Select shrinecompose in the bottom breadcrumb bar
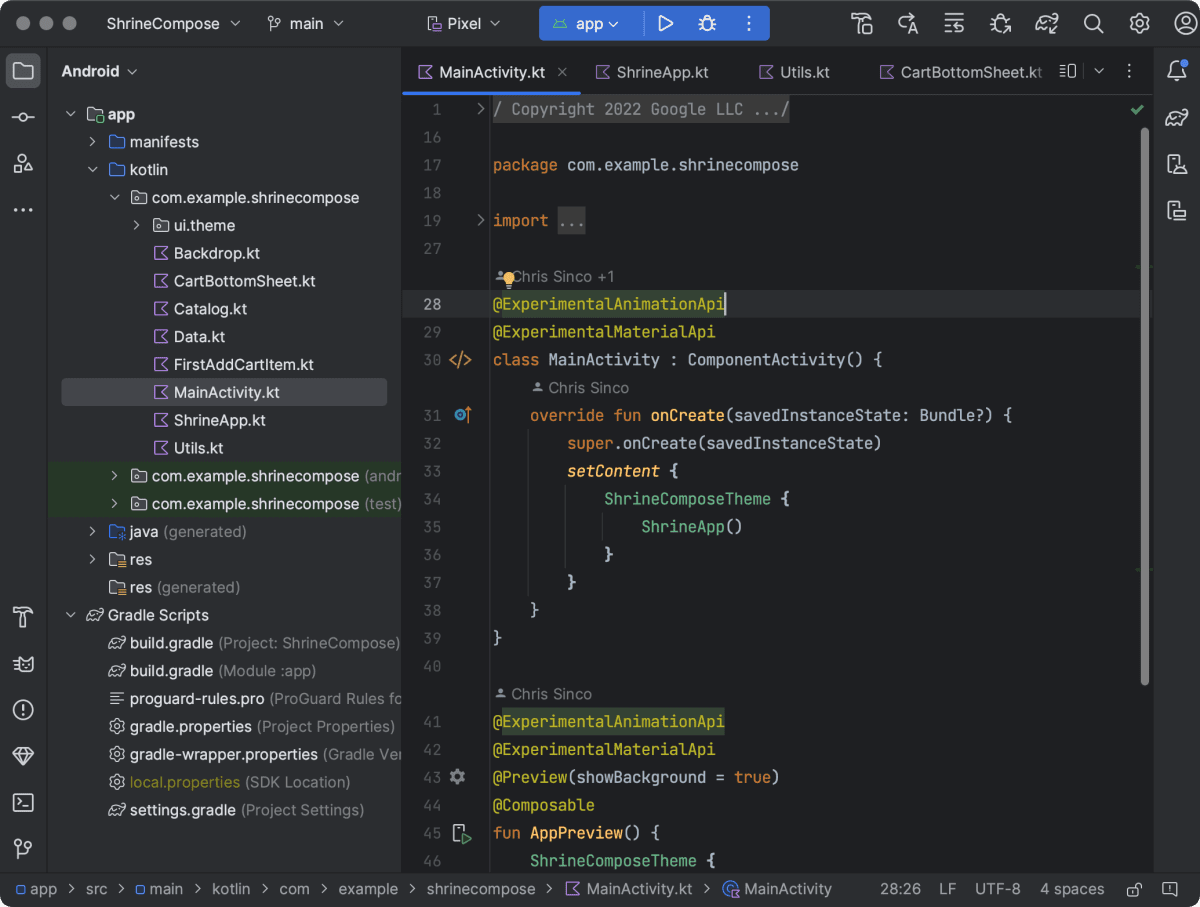The width and height of the screenshot is (1200, 907). click(x=481, y=888)
